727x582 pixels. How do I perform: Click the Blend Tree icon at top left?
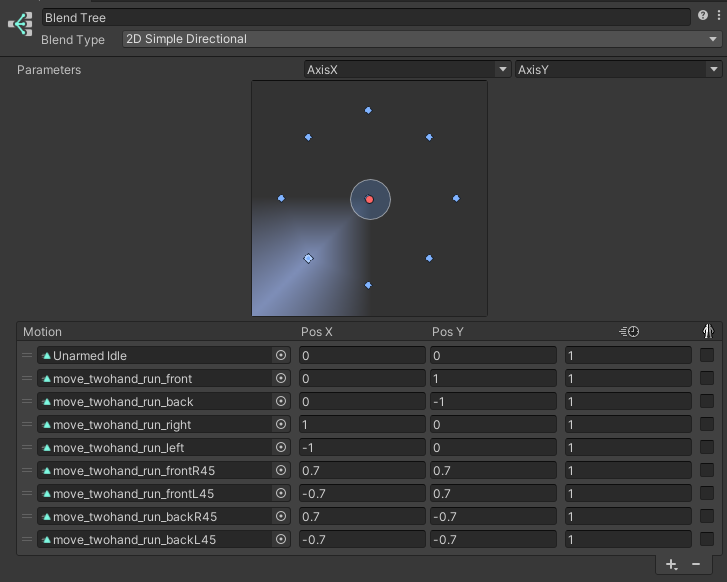pos(21,24)
